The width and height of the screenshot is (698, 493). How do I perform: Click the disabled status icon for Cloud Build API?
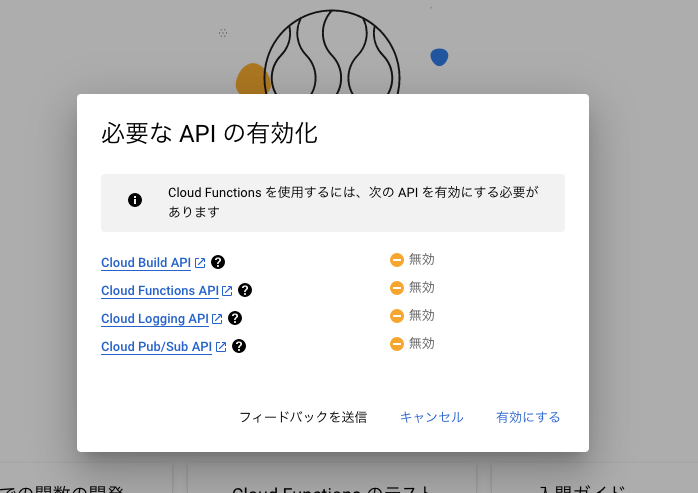397,260
